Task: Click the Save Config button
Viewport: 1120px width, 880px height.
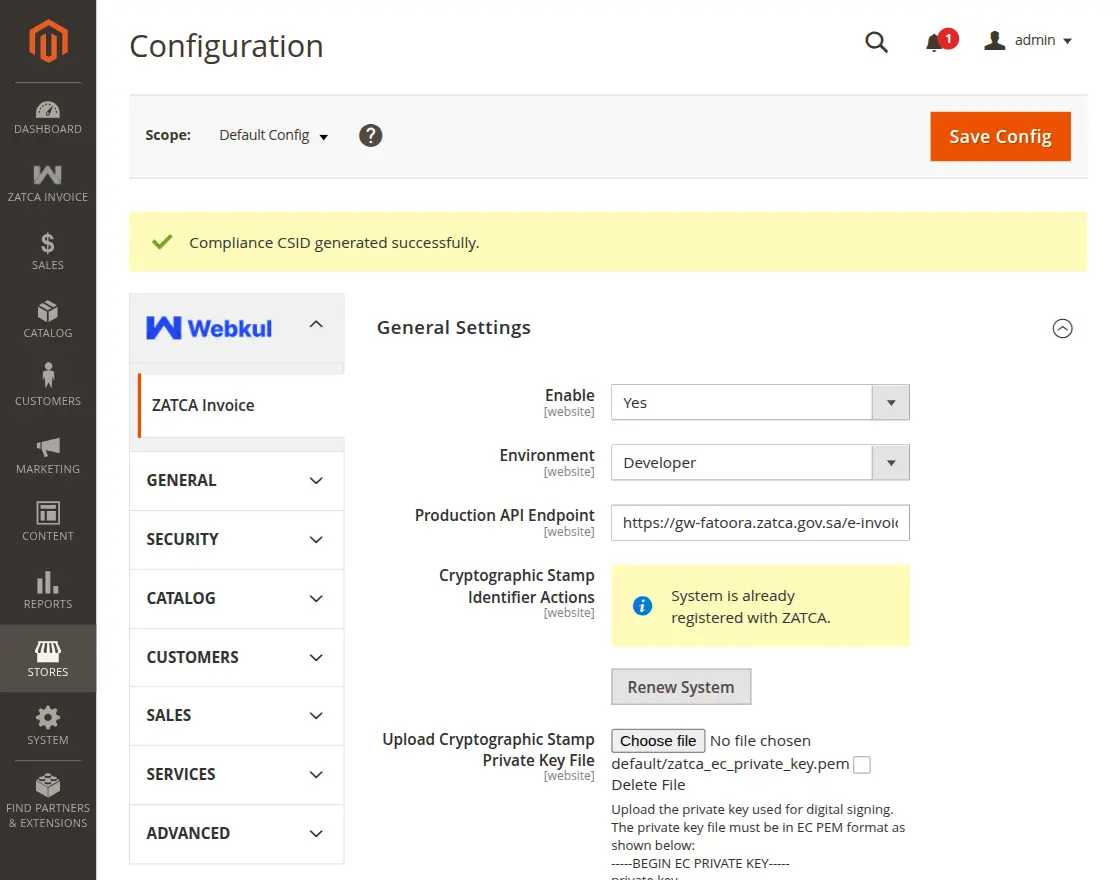Action: pyautogui.click(x=1000, y=137)
